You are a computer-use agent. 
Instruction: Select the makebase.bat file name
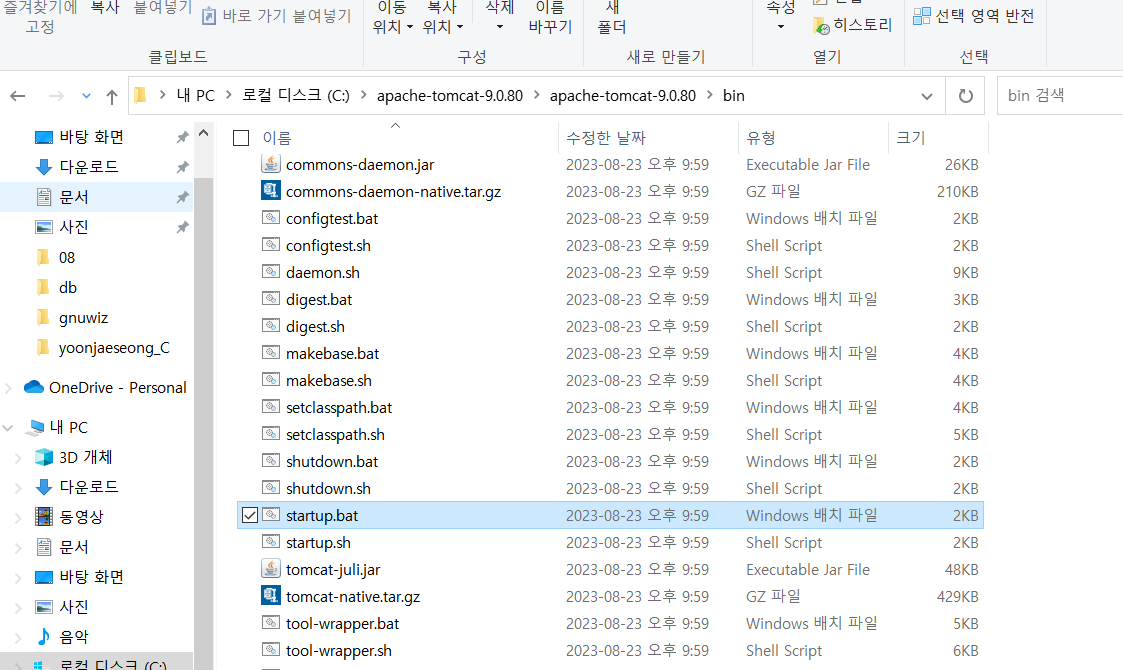[x=332, y=353]
